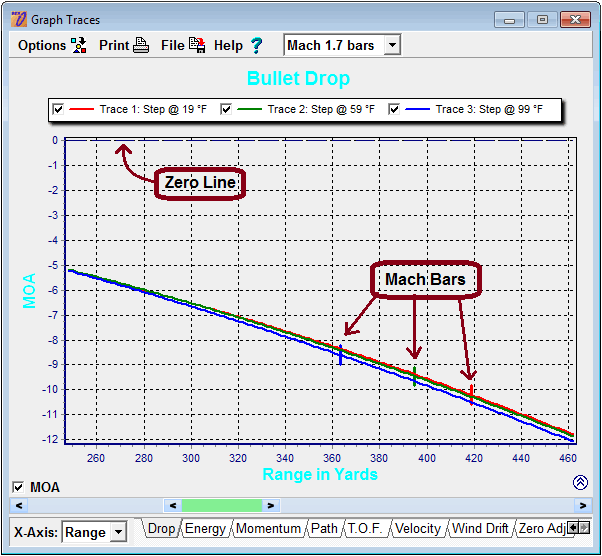The height and width of the screenshot is (556, 602).
Task: Open the File menu
Action: click(x=173, y=45)
